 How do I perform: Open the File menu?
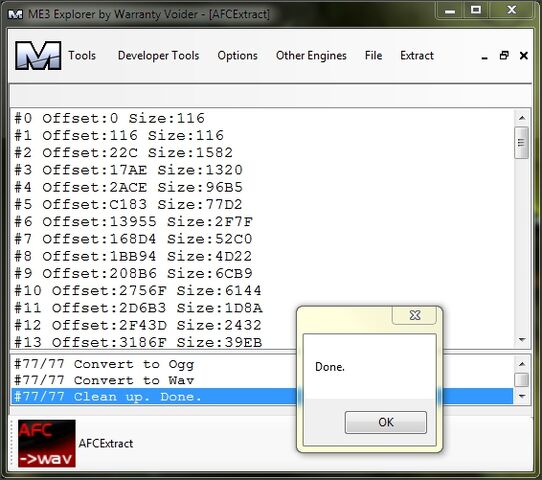[x=373, y=55]
